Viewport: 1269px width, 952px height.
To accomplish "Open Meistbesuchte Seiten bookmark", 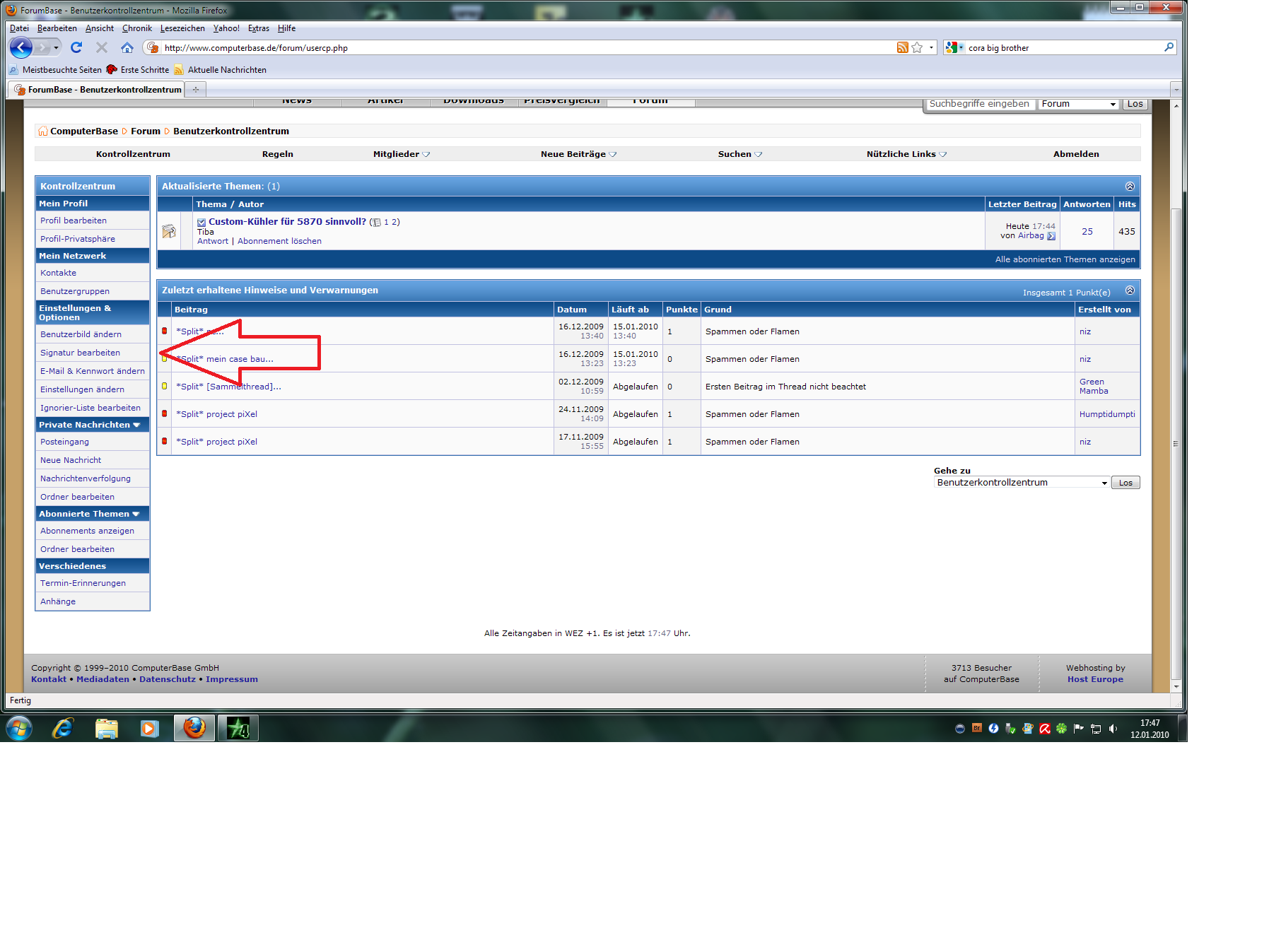I will pos(55,70).
